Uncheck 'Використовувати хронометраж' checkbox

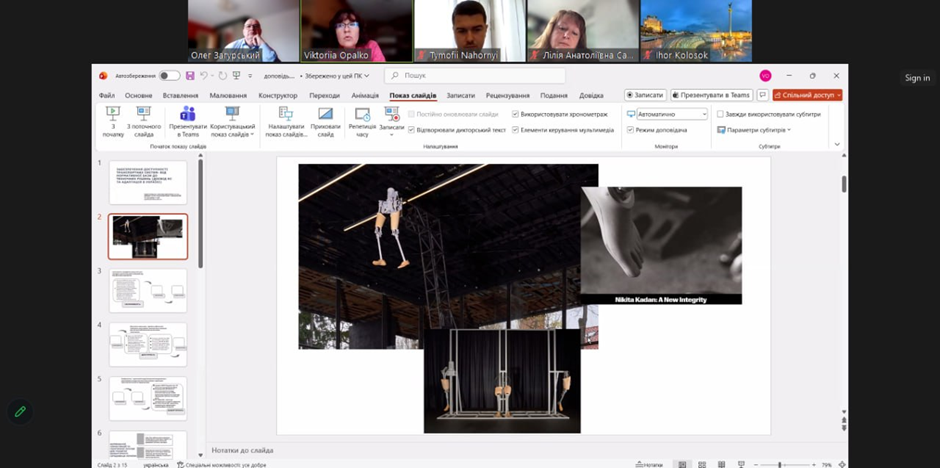(516, 114)
